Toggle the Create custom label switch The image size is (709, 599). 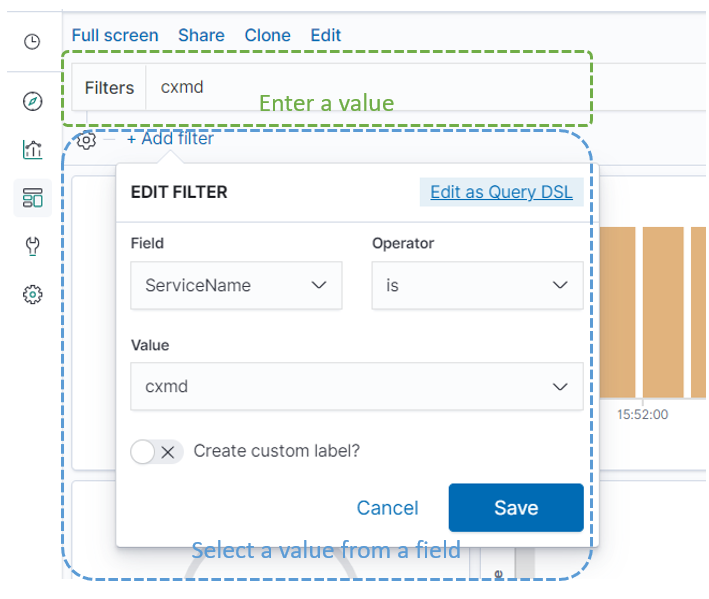[157, 451]
